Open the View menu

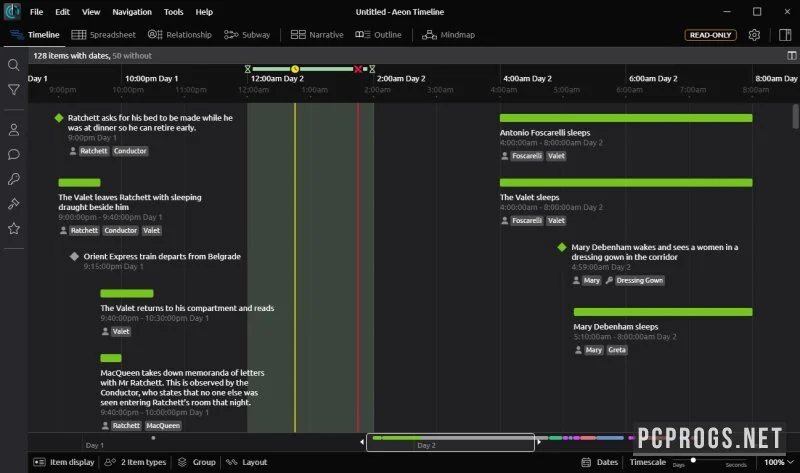click(x=91, y=12)
